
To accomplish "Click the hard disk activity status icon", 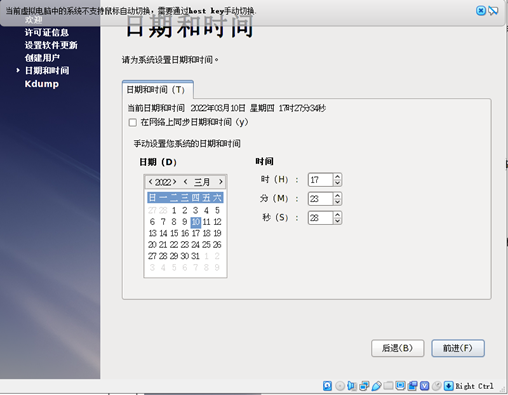I will 327,386.
